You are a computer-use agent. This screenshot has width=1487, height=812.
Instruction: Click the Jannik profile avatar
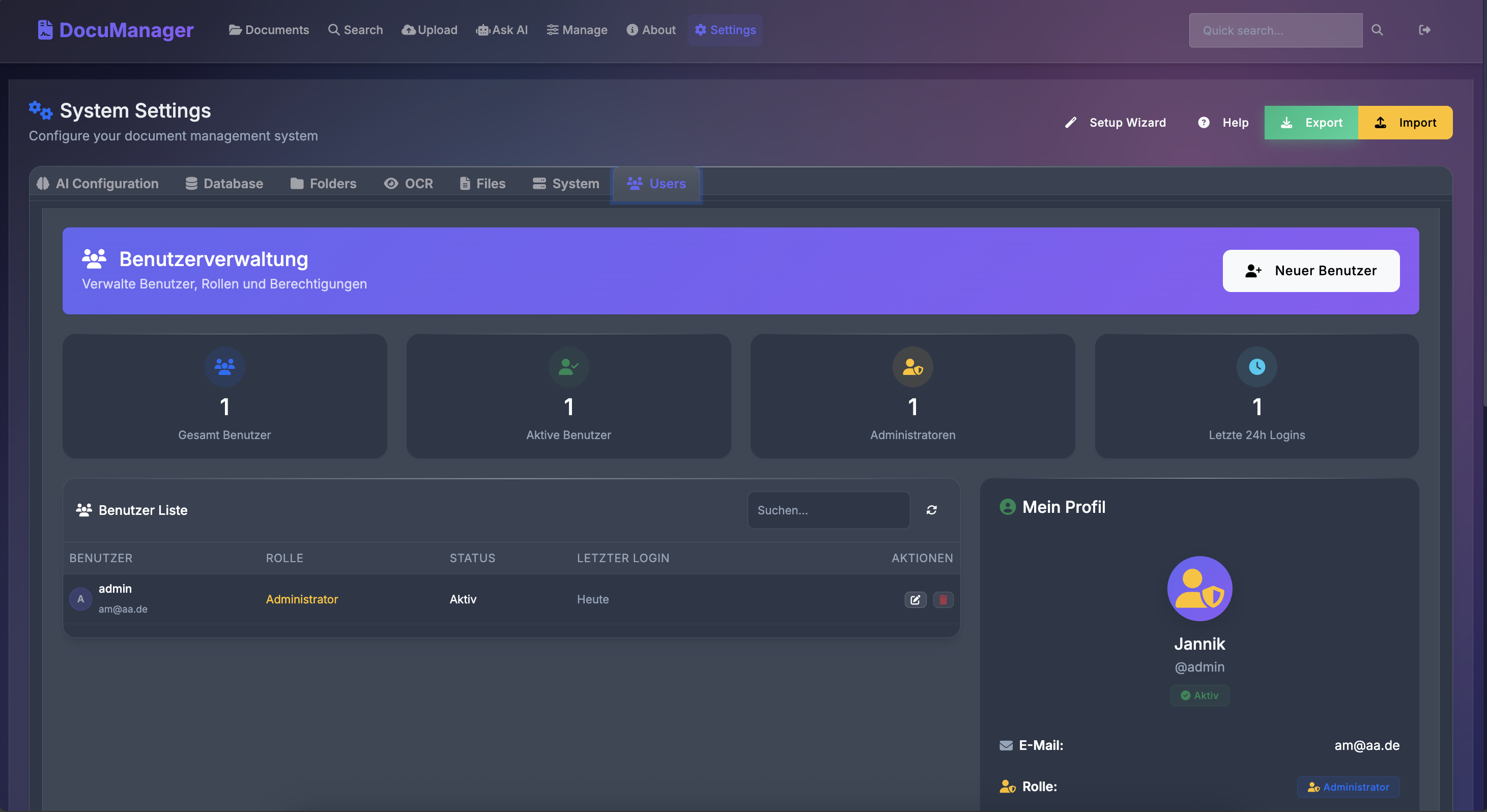click(x=1199, y=588)
